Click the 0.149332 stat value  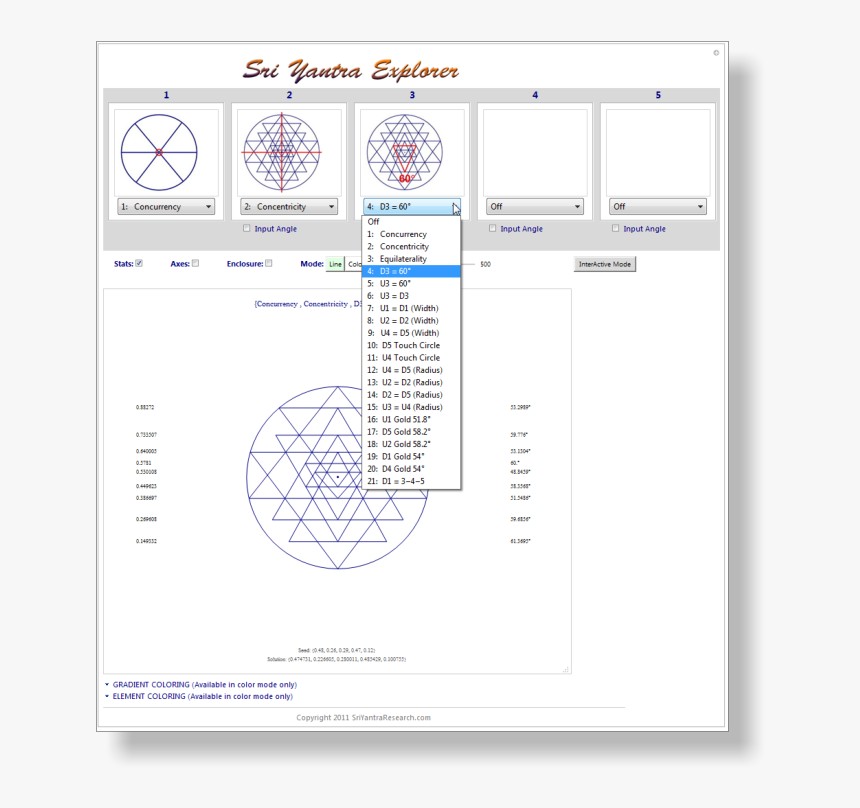click(146, 541)
